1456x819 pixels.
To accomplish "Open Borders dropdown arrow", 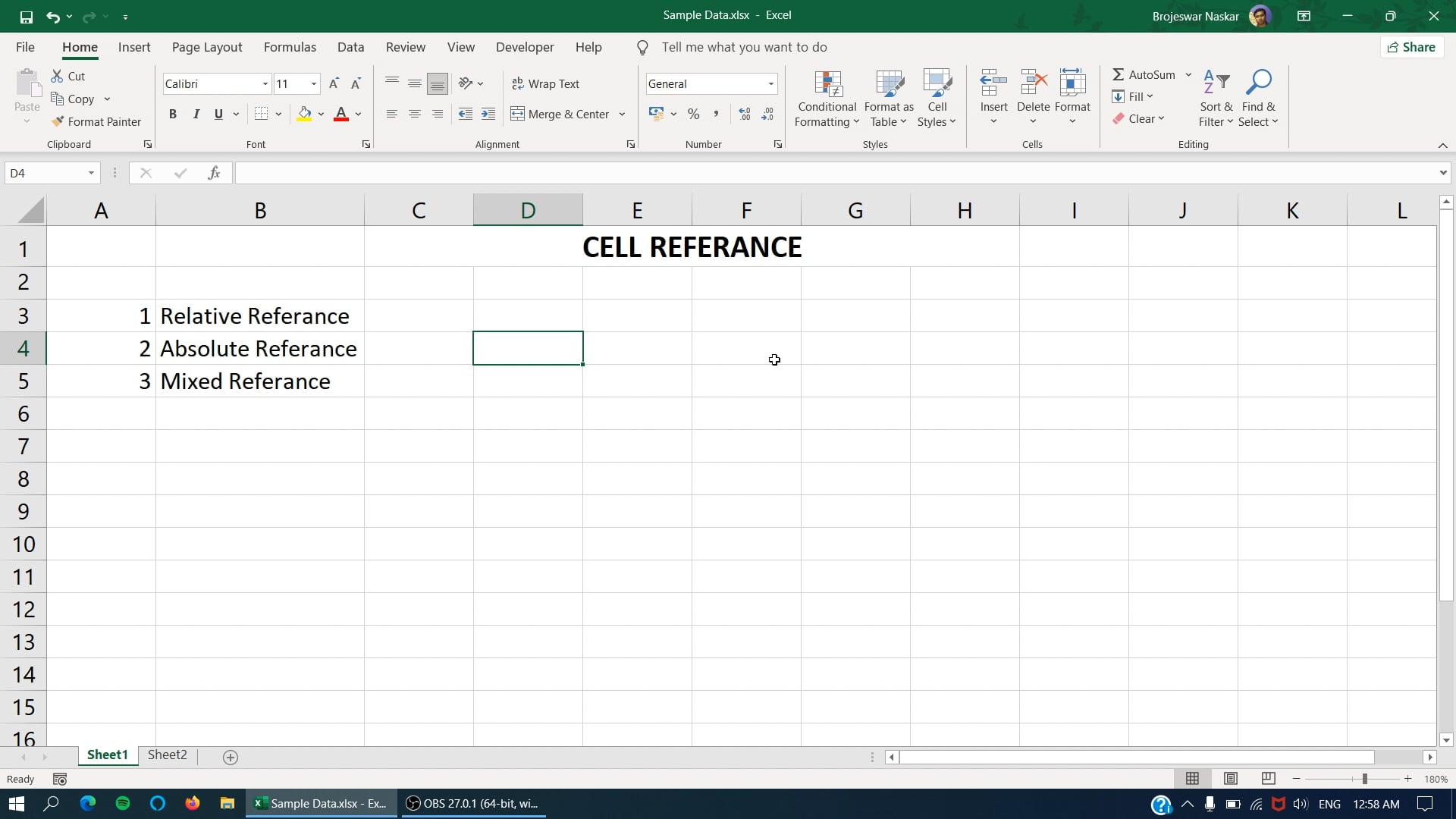I will [x=278, y=114].
